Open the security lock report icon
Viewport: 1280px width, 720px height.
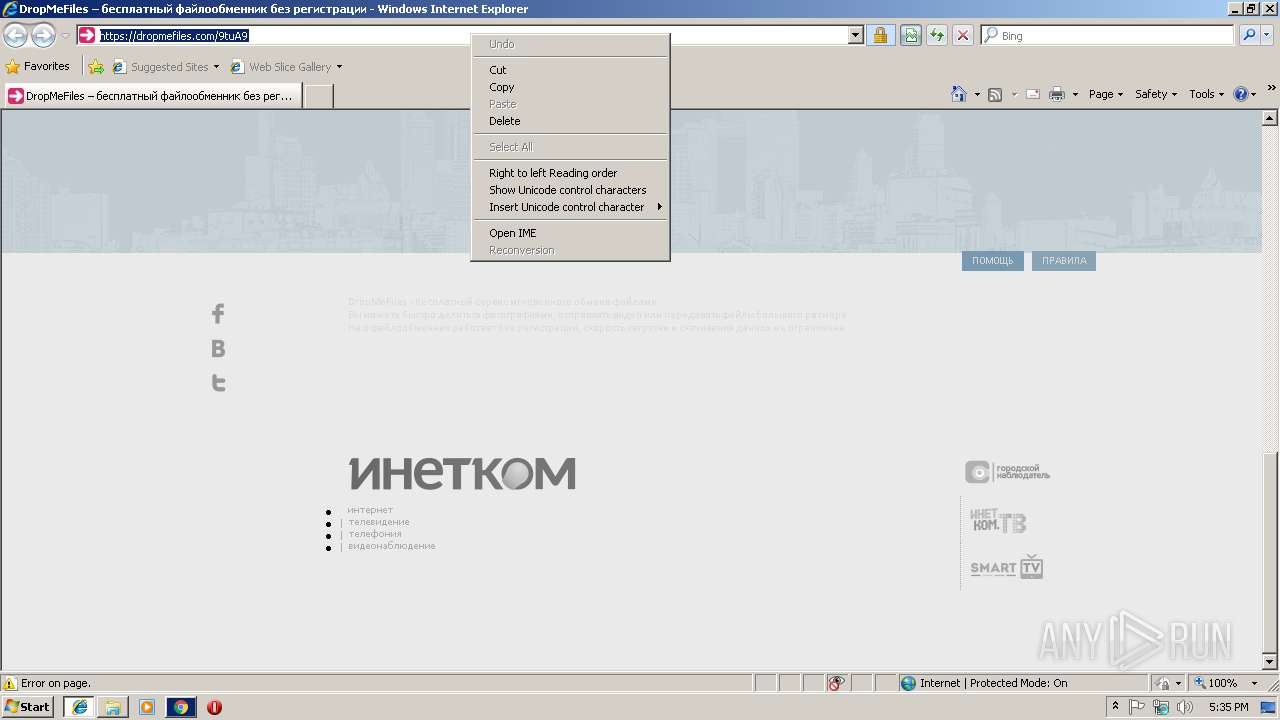[x=880, y=35]
